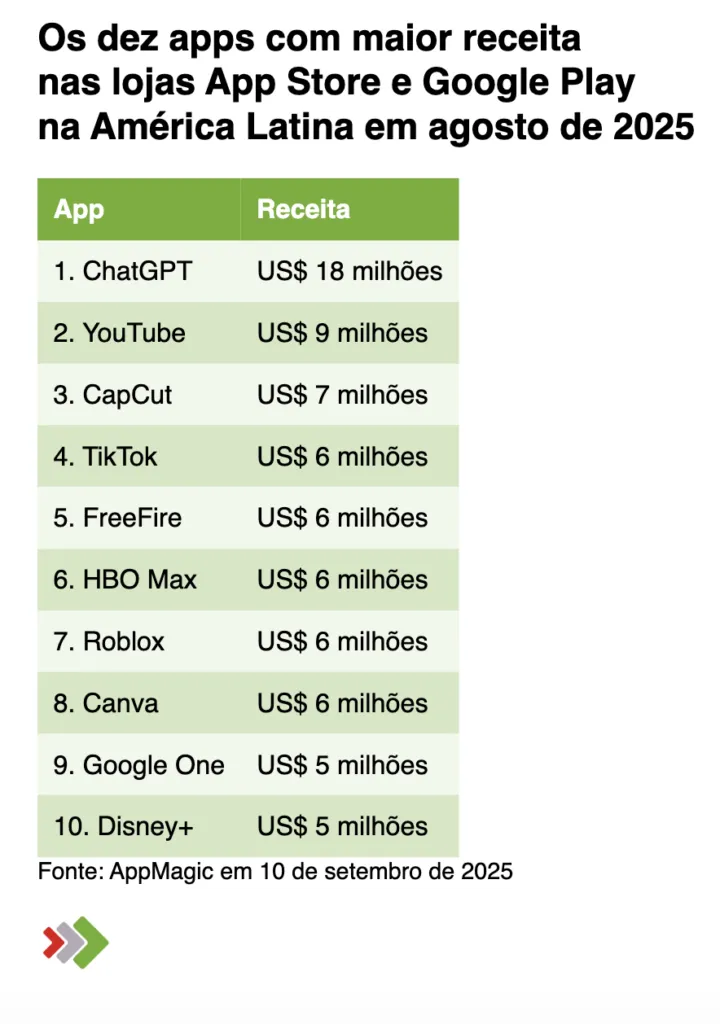Select the TikTok row
This screenshot has width=720, height=1024.
[x=248, y=456]
